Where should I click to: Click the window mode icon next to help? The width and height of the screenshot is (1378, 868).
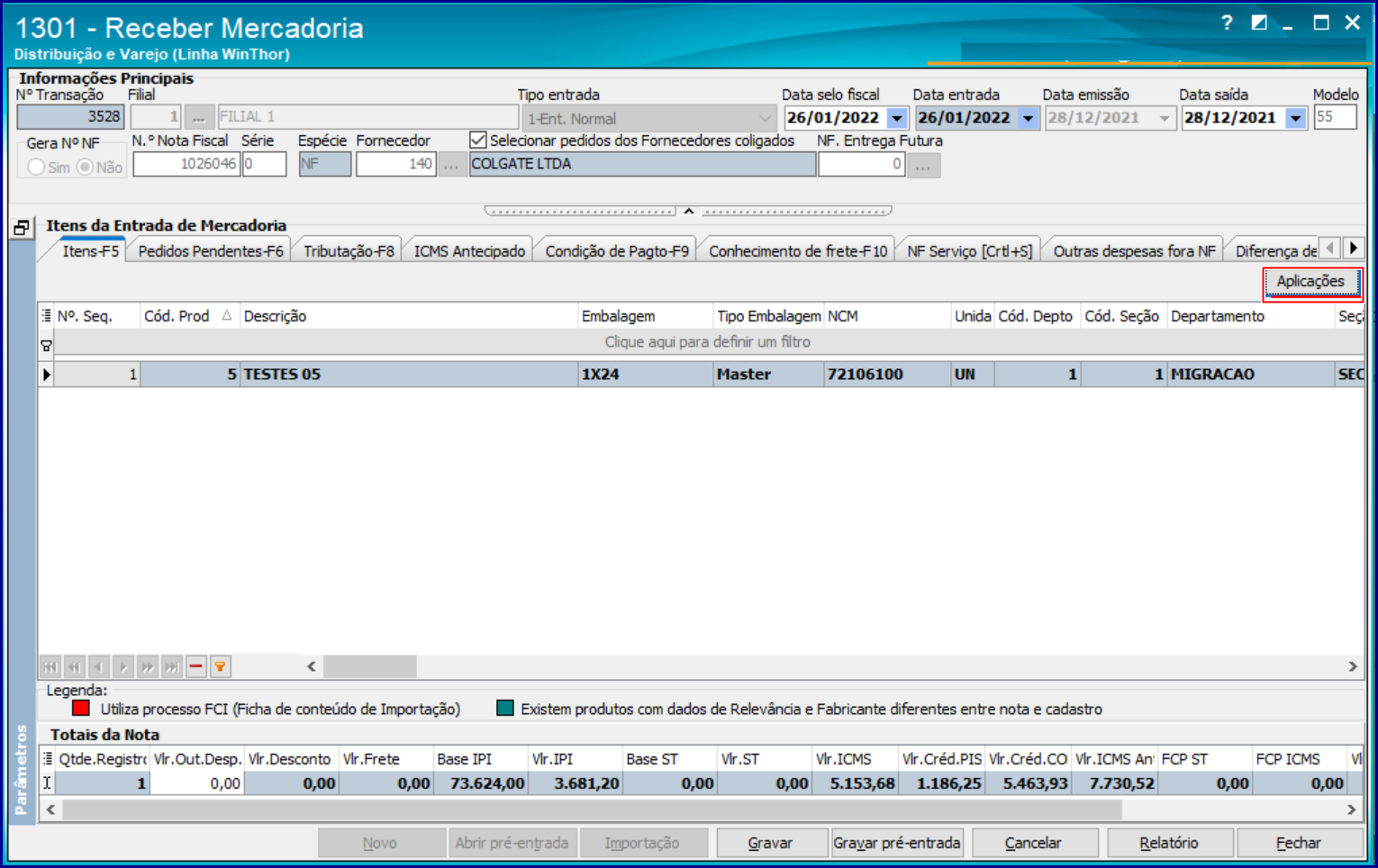click(1259, 23)
